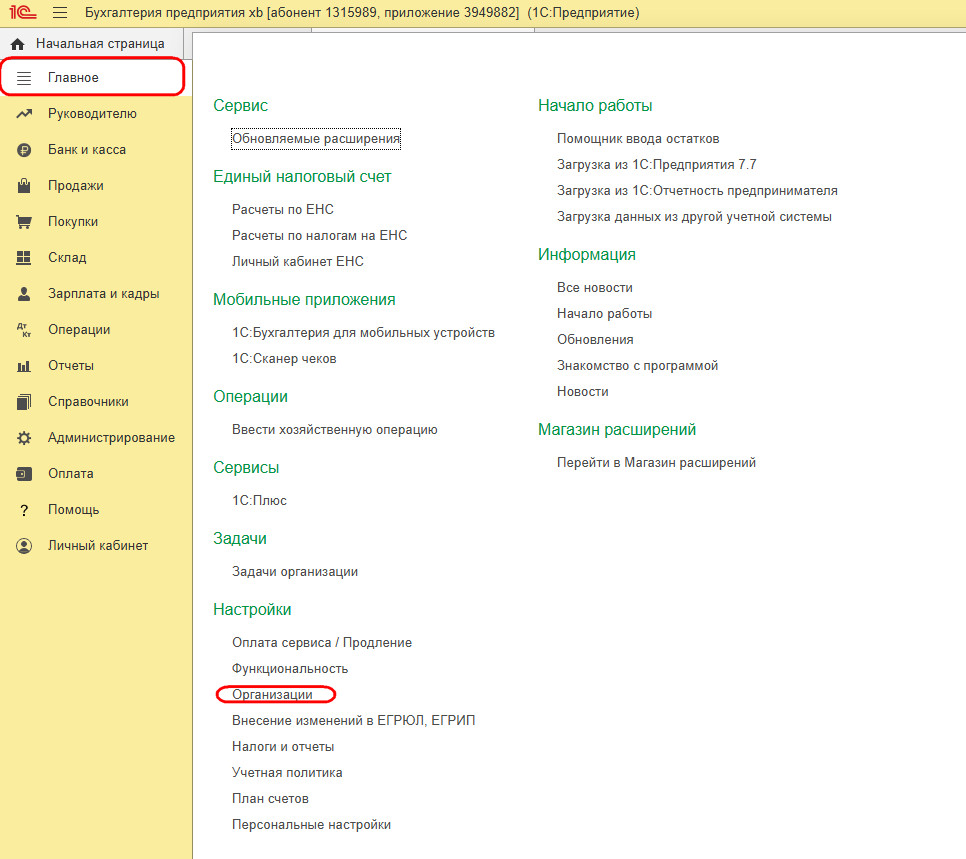This screenshot has height=859, width=966.
Task: Go to the Справочники section
Action: (x=88, y=402)
